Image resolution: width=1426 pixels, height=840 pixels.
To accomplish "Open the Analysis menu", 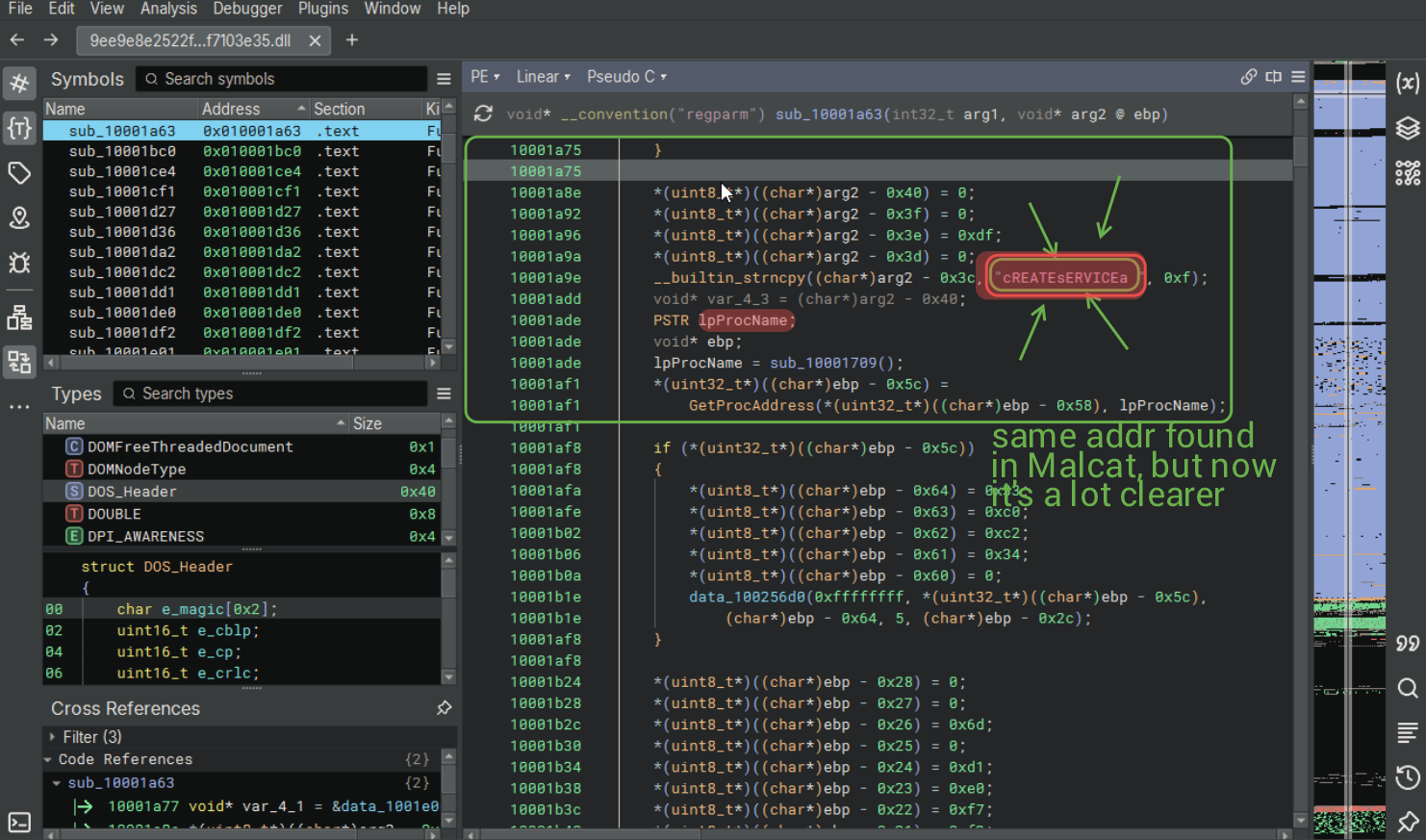I will point(168,9).
